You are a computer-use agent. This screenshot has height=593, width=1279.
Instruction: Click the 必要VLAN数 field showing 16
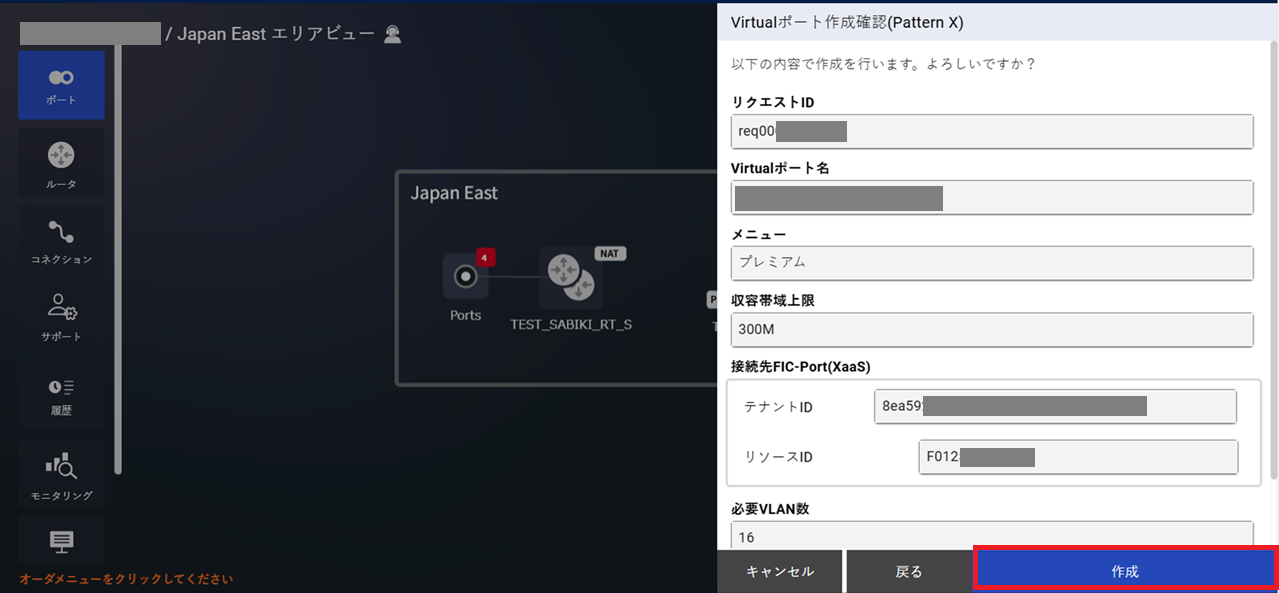click(x=991, y=537)
